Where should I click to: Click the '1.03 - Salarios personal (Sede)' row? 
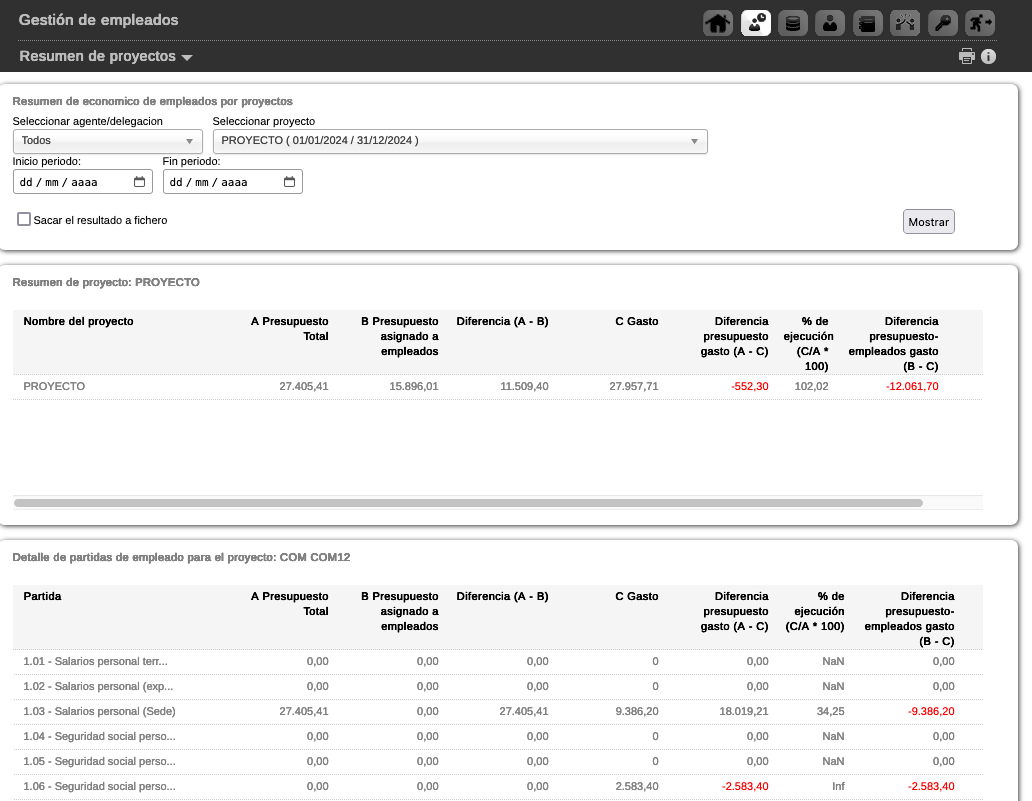pos(98,712)
